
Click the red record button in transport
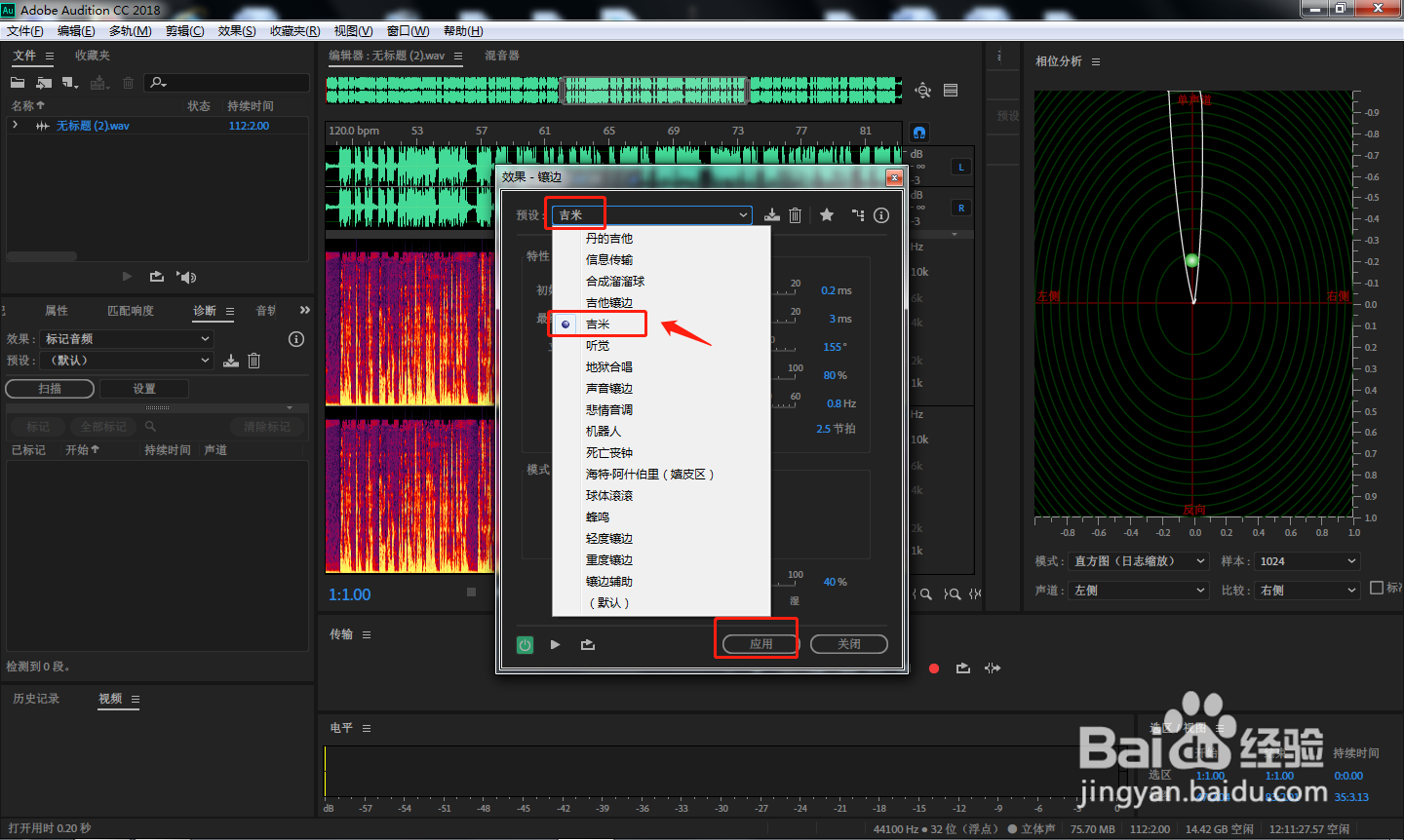click(x=934, y=668)
